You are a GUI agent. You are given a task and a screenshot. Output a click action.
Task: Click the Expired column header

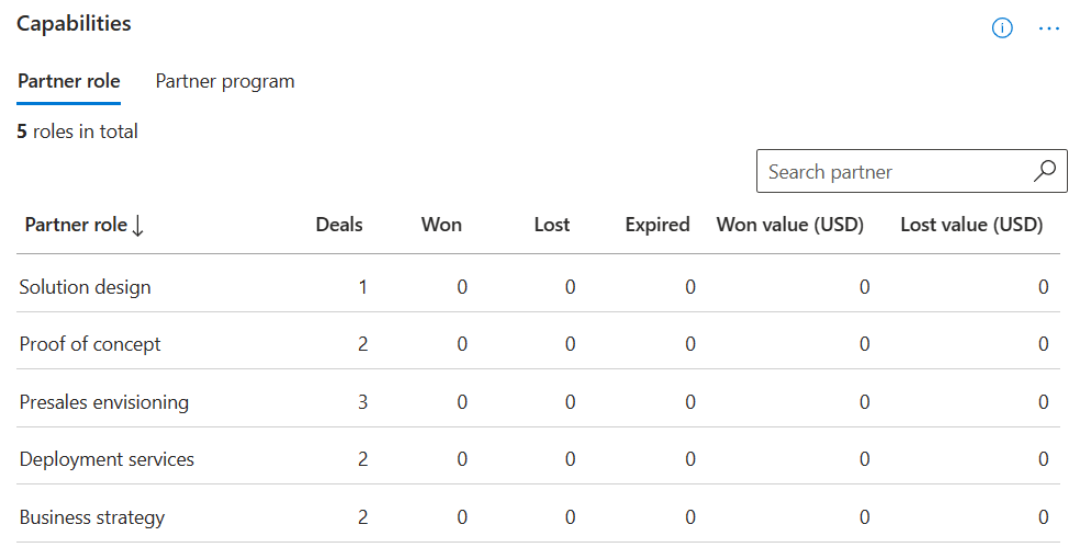click(657, 225)
